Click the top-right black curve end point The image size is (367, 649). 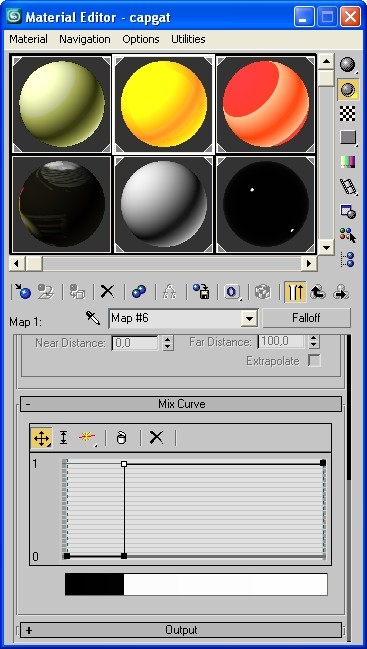coord(323,463)
